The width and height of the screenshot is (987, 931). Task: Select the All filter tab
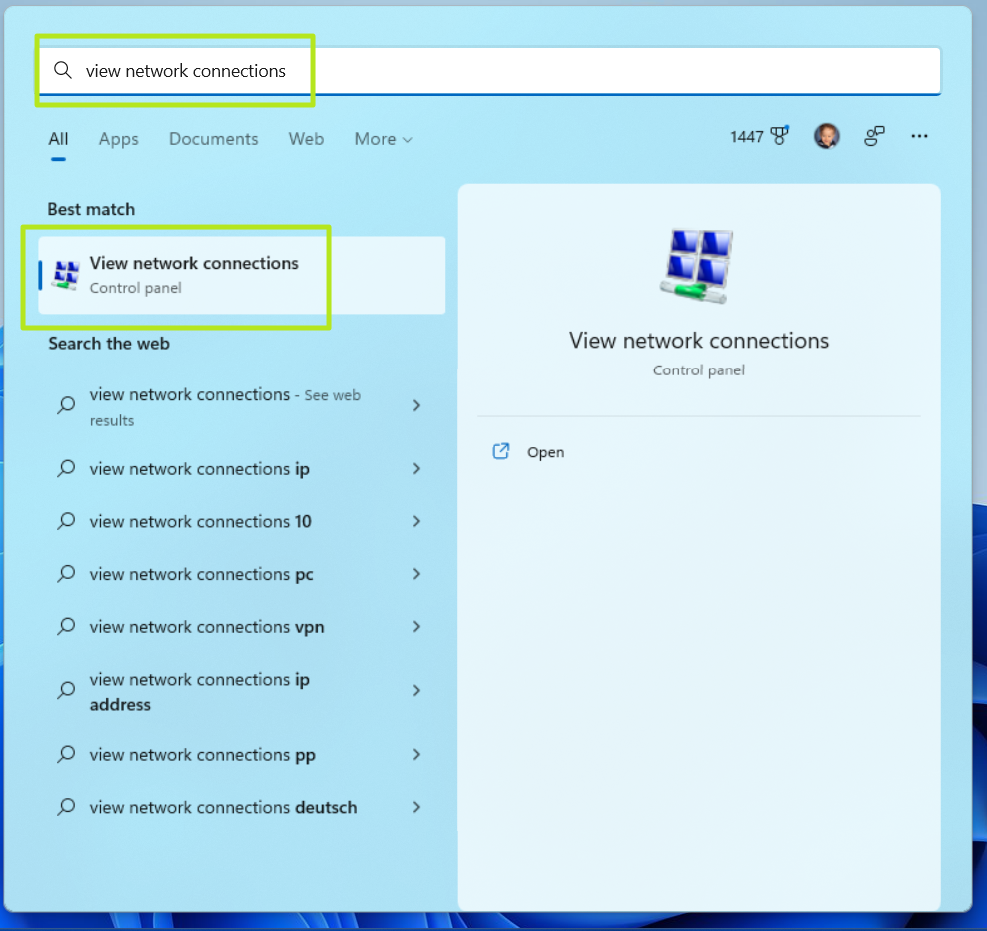point(57,139)
